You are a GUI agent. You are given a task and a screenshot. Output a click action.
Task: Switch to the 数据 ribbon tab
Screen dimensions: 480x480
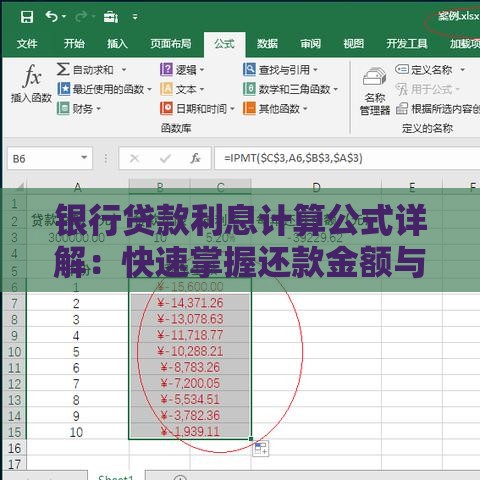click(x=267, y=44)
